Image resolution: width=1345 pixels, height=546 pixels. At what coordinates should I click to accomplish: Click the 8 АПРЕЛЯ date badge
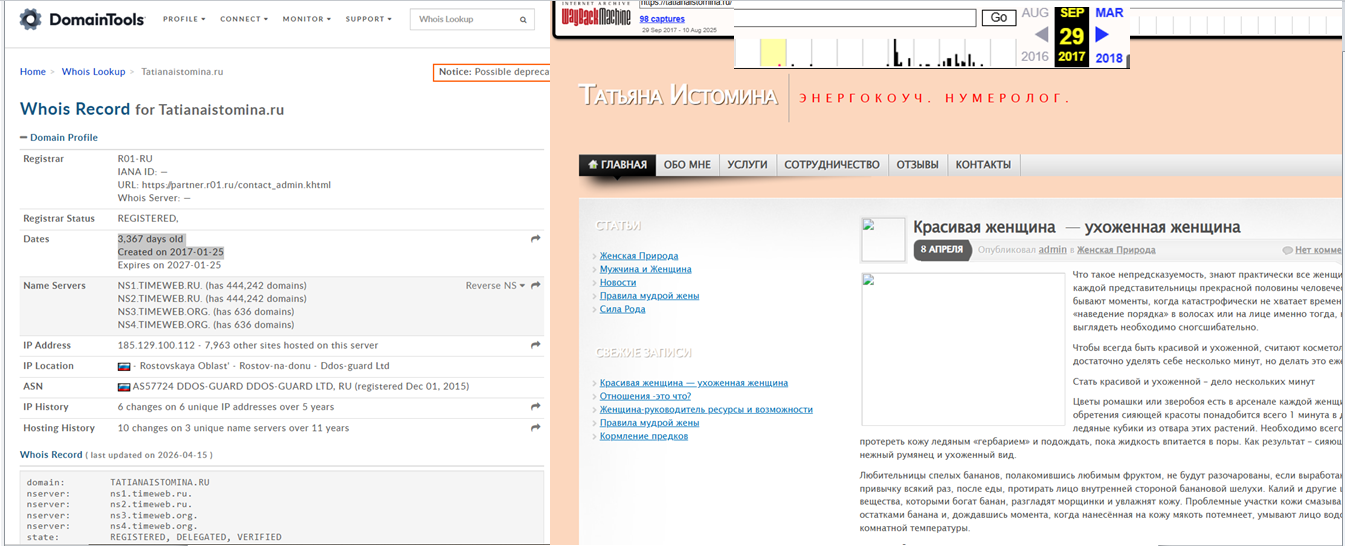coord(941,250)
